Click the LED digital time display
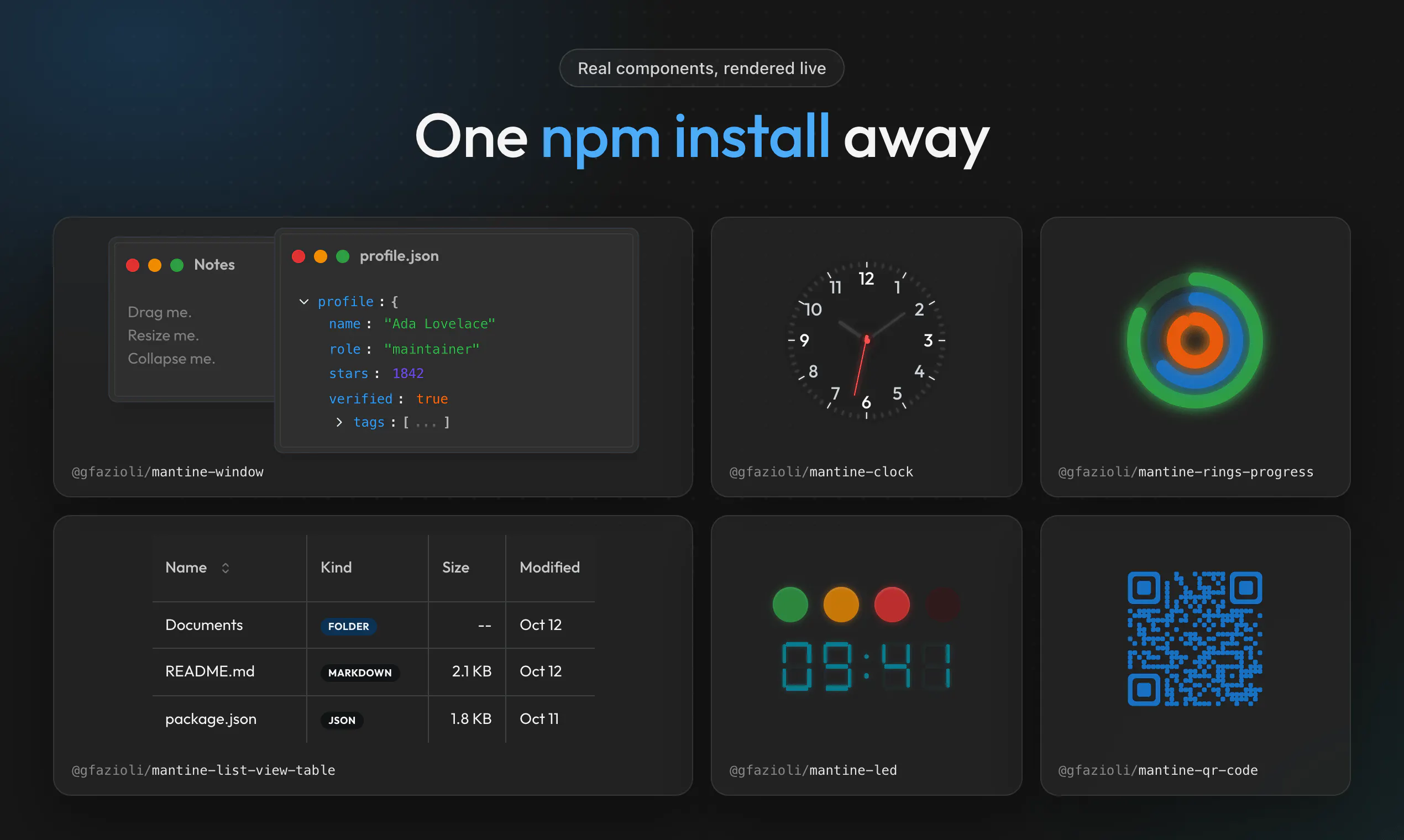 [x=866, y=666]
